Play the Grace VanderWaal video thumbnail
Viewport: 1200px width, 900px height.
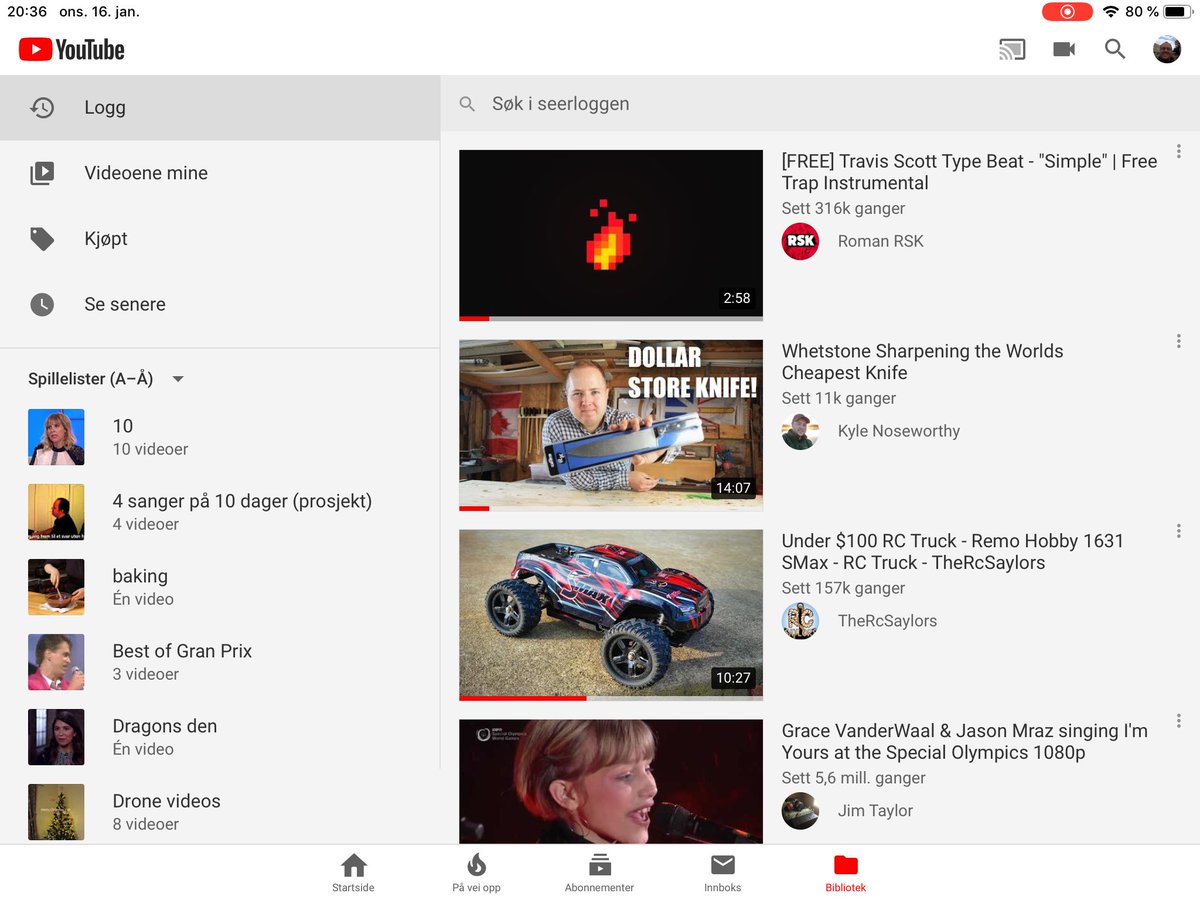[611, 782]
